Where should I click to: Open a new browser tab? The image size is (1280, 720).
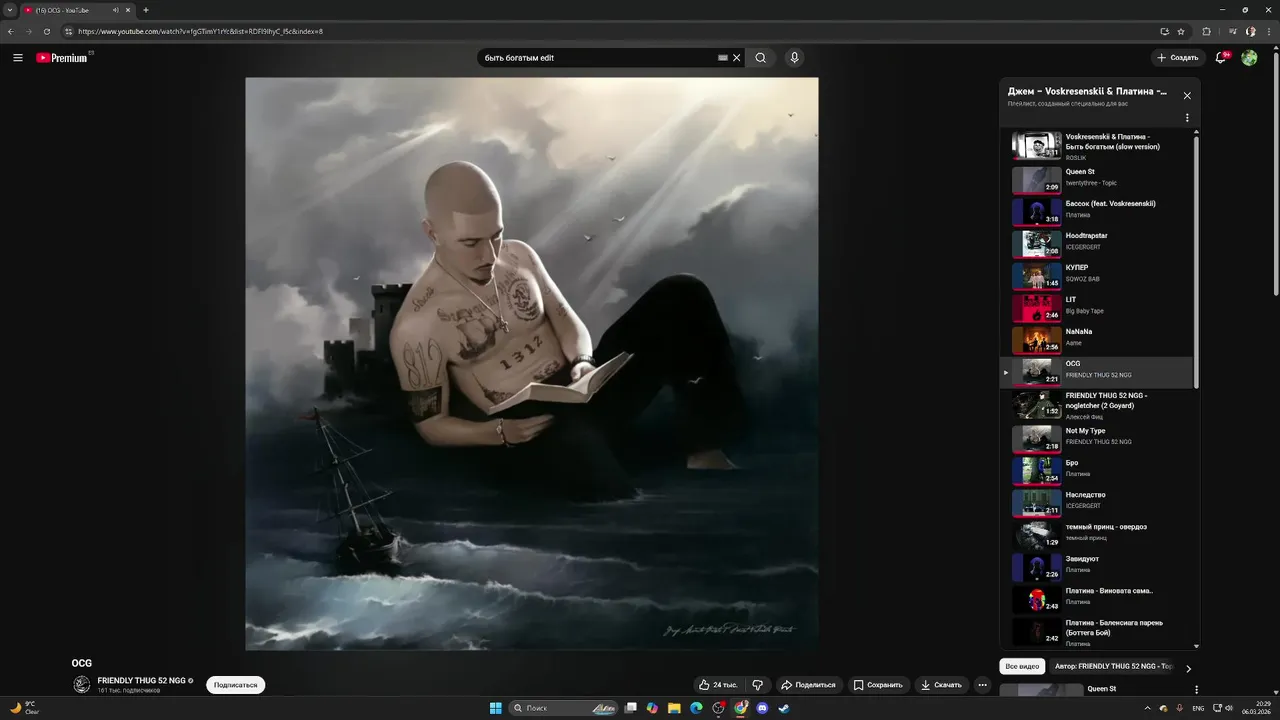tap(146, 10)
